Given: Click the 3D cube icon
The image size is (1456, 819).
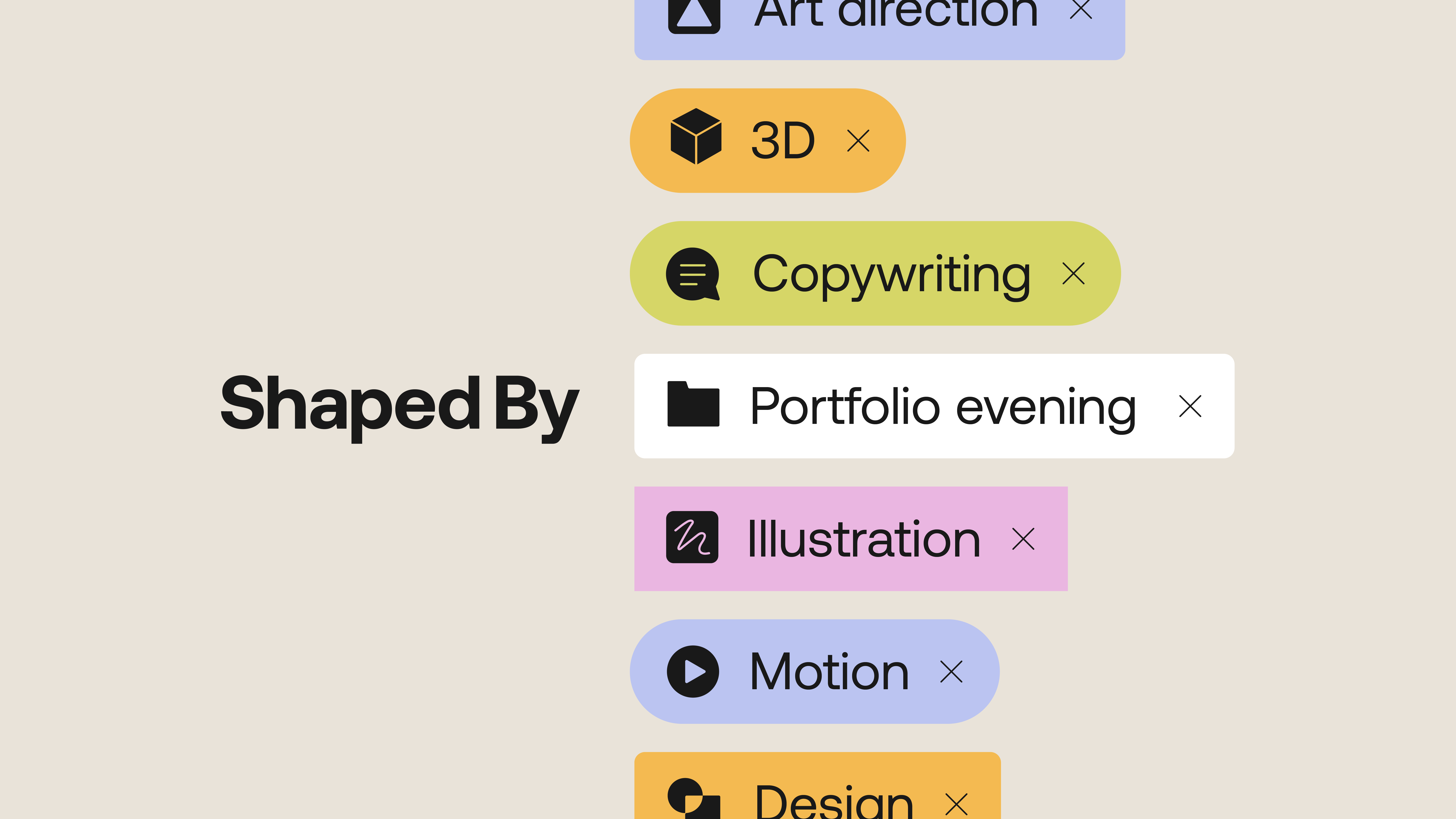Looking at the screenshot, I should tap(696, 136).
